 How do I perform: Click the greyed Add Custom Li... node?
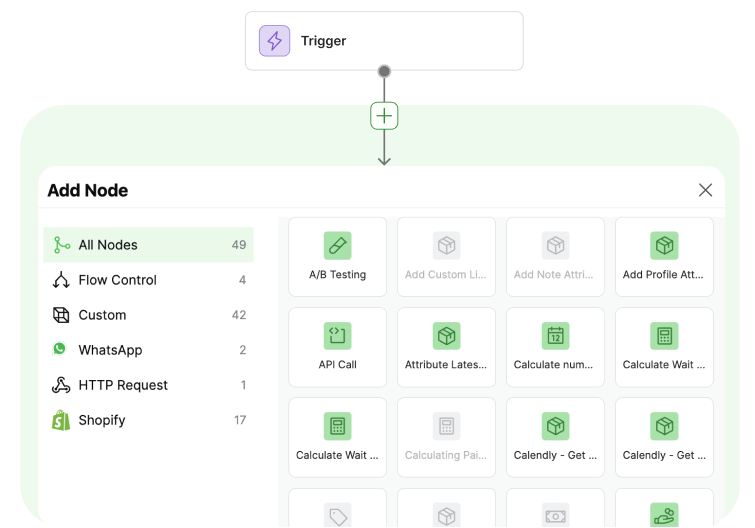(446, 257)
